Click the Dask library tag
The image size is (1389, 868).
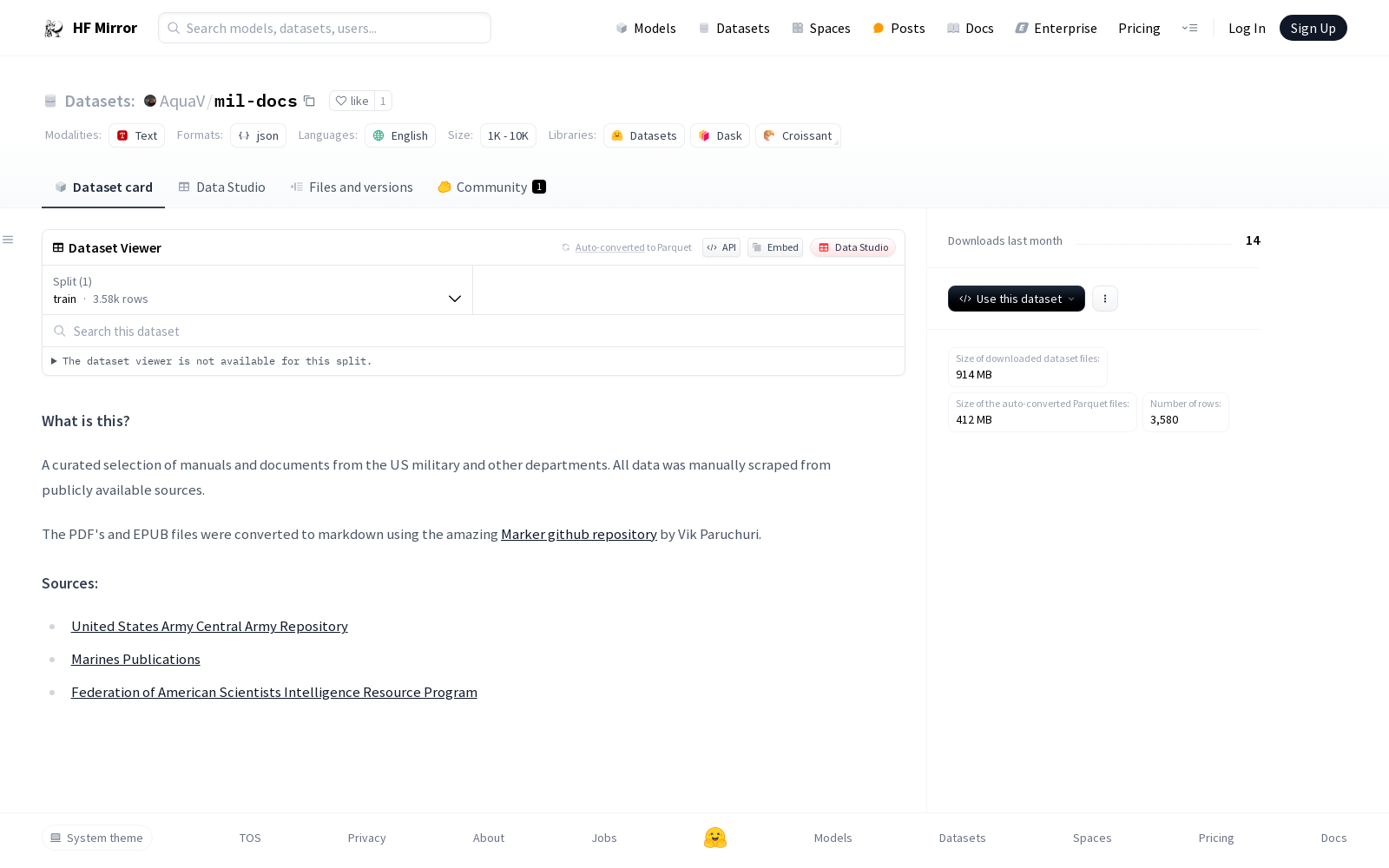(x=720, y=135)
